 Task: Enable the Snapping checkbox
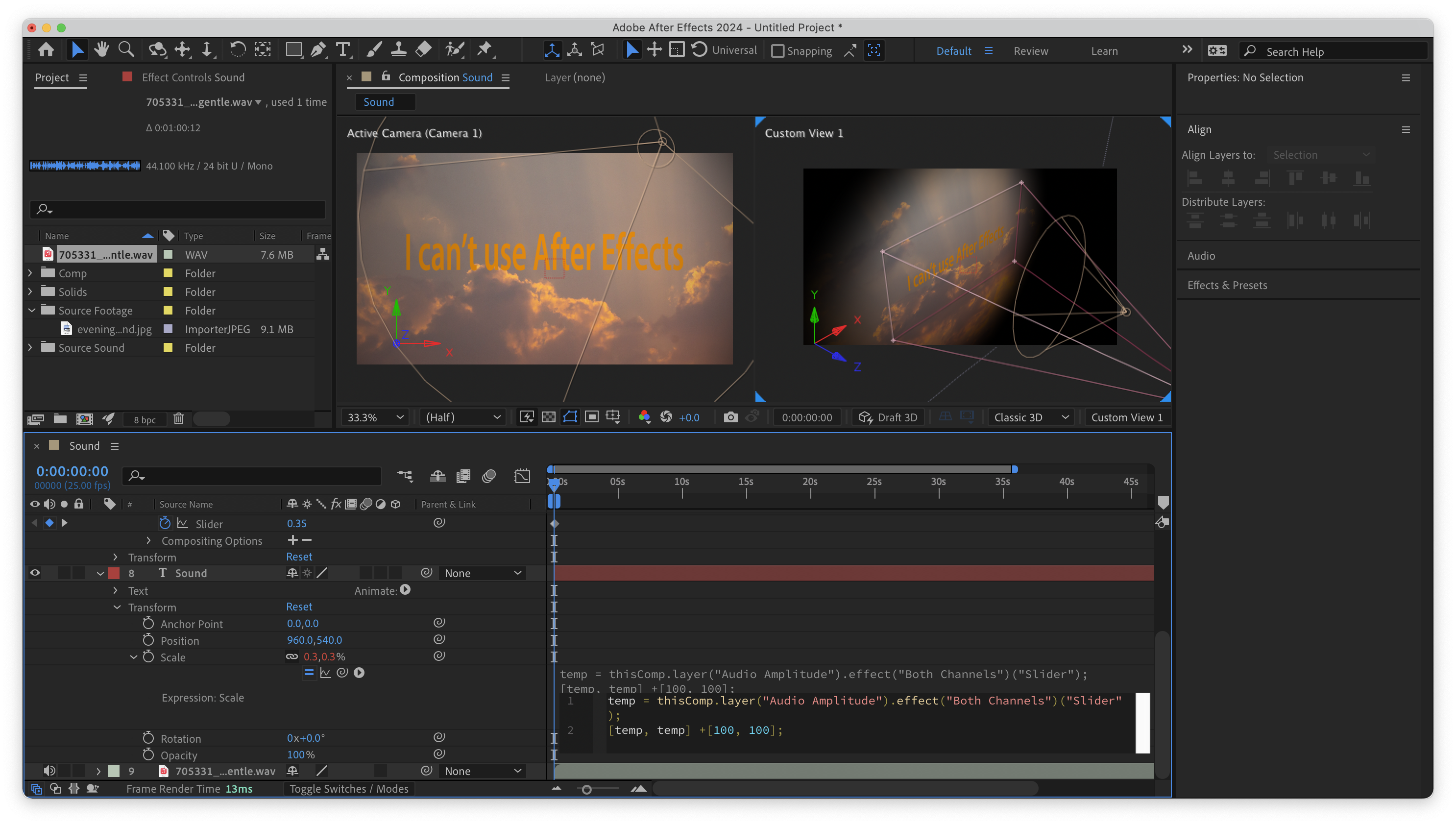pos(778,51)
